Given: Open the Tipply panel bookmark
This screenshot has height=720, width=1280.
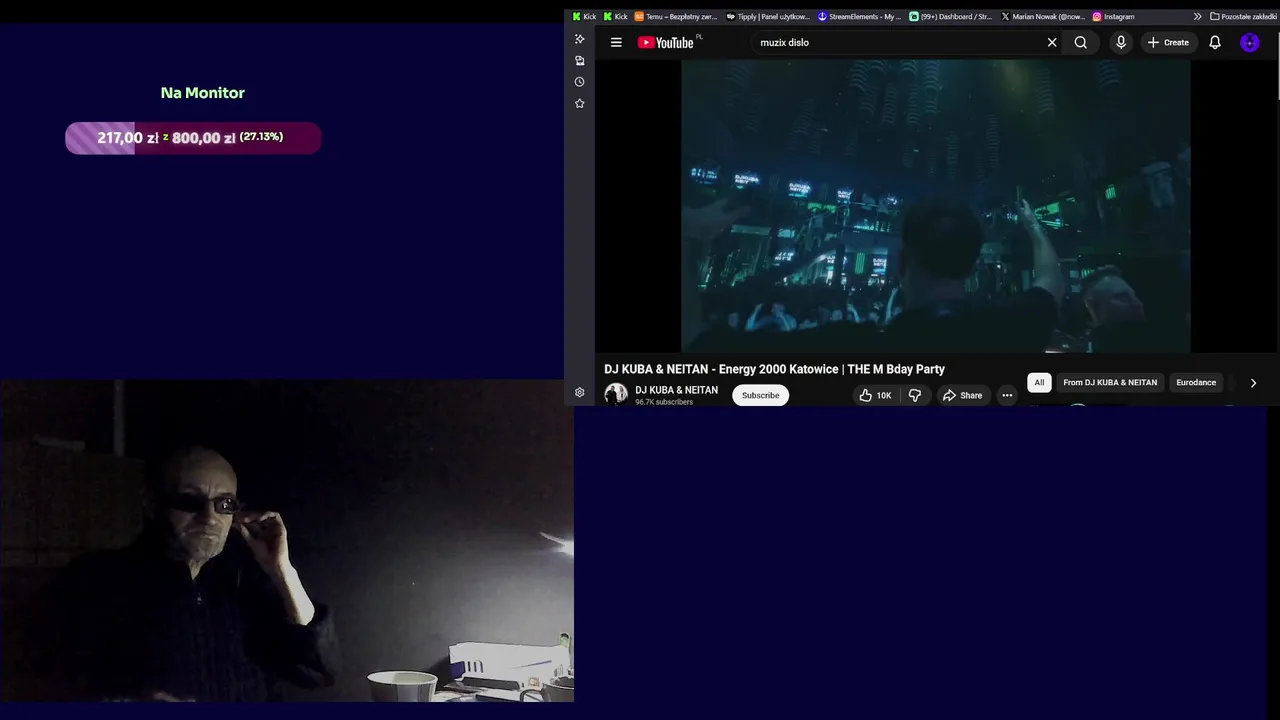Looking at the screenshot, I should coord(768,16).
